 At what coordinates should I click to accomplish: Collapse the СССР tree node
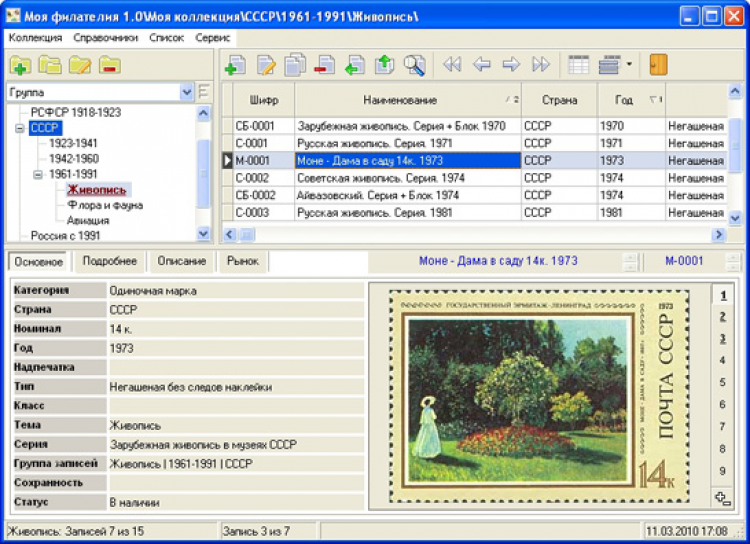tap(20, 129)
